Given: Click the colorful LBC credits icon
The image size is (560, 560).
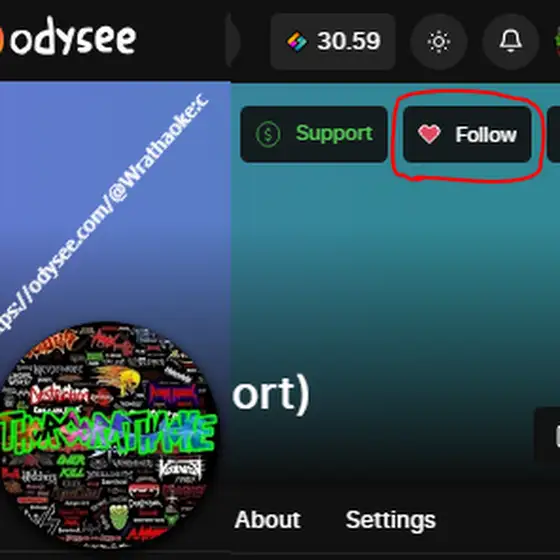Looking at the screenshot, I should (297, 42).
